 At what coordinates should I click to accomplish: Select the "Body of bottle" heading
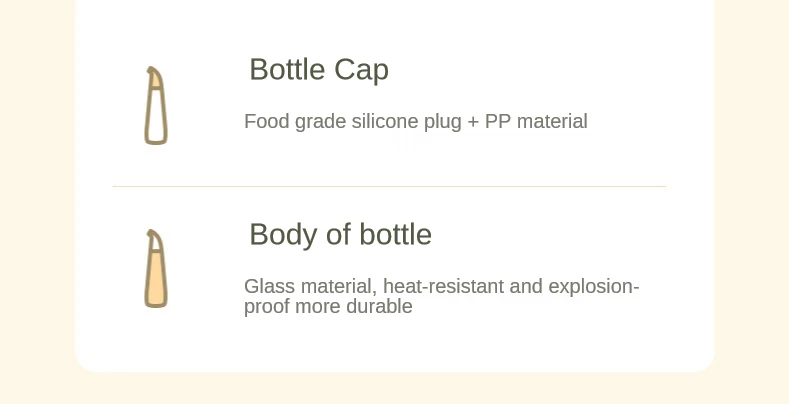(x=340, y=235)
